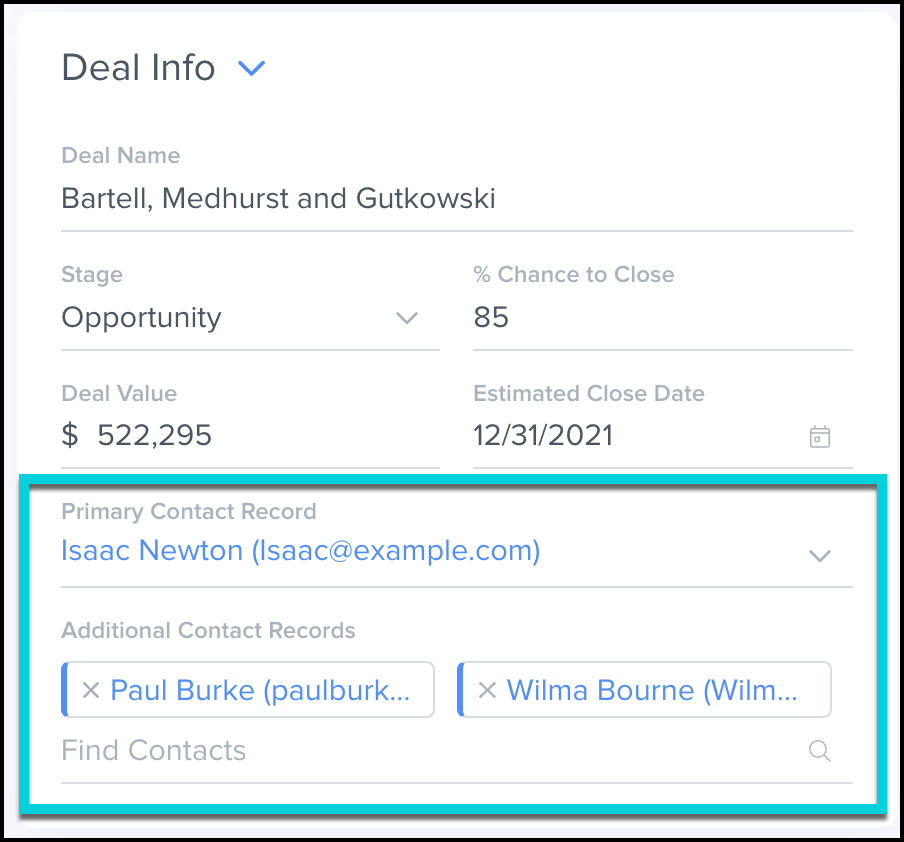904x842 pixels.
Task: Remove Wilma Bourne from additional contacts
Action: click(487, 690)
